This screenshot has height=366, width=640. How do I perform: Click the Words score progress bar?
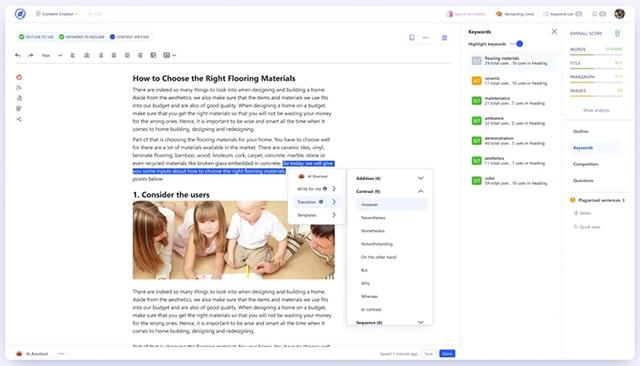[x=596, y=54]
